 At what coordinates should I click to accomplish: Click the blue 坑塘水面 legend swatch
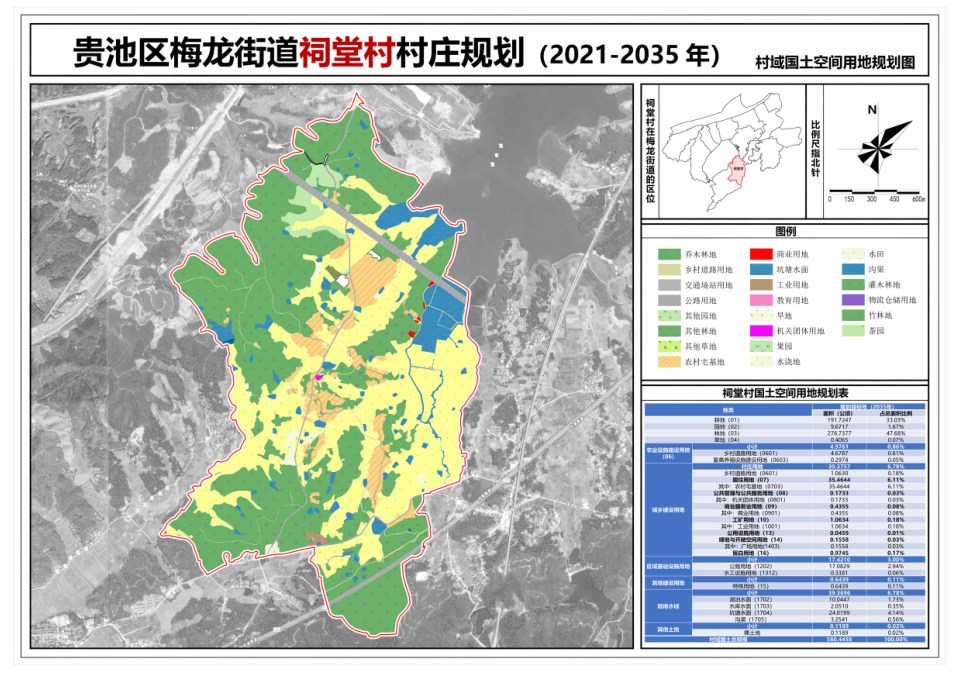[763, 270]
